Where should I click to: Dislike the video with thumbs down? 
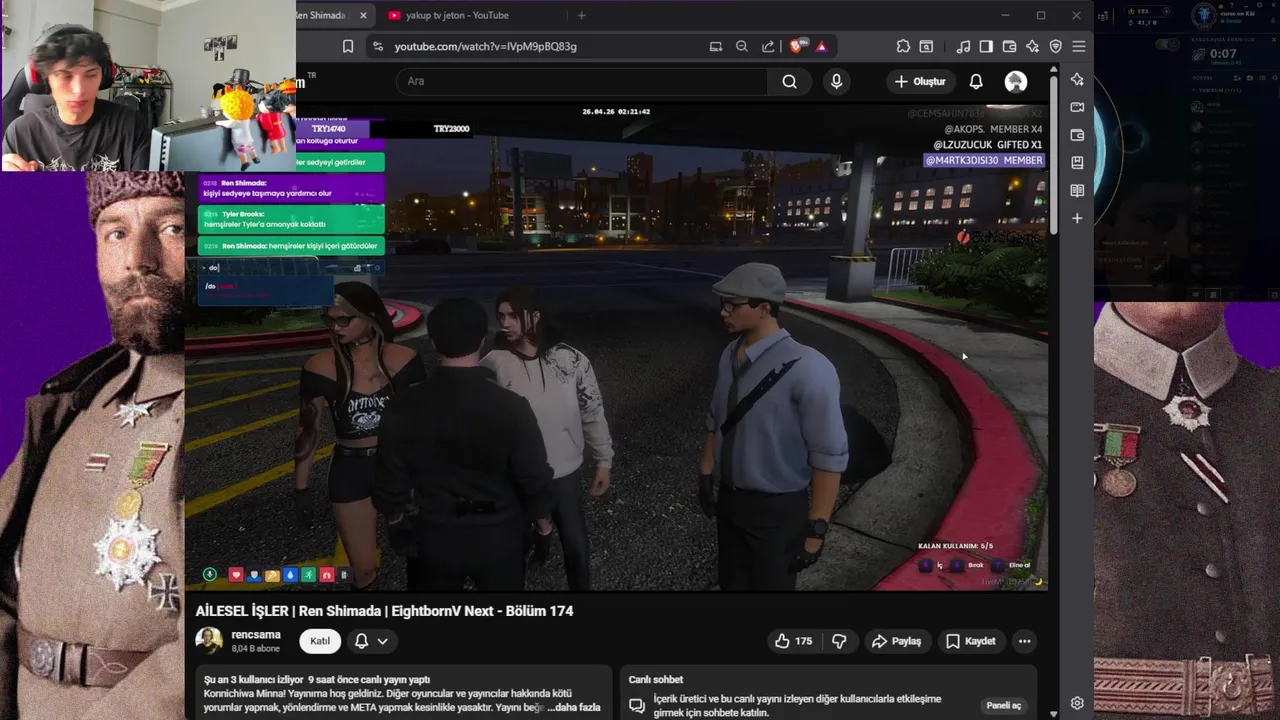840,641
